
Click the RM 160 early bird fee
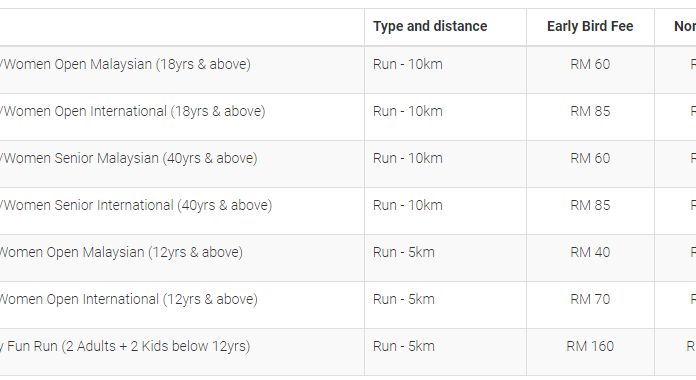(x=590, y=347)
